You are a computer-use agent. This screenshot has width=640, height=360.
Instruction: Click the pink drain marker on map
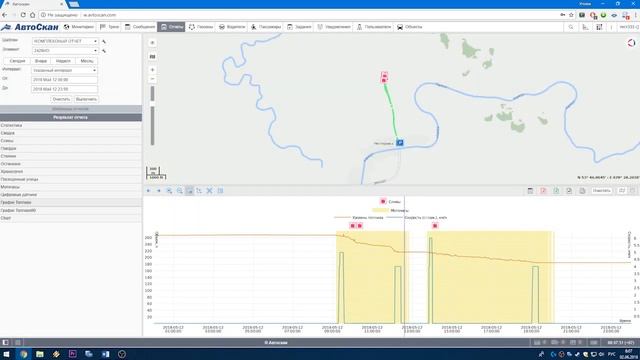[x=384, y=78]
